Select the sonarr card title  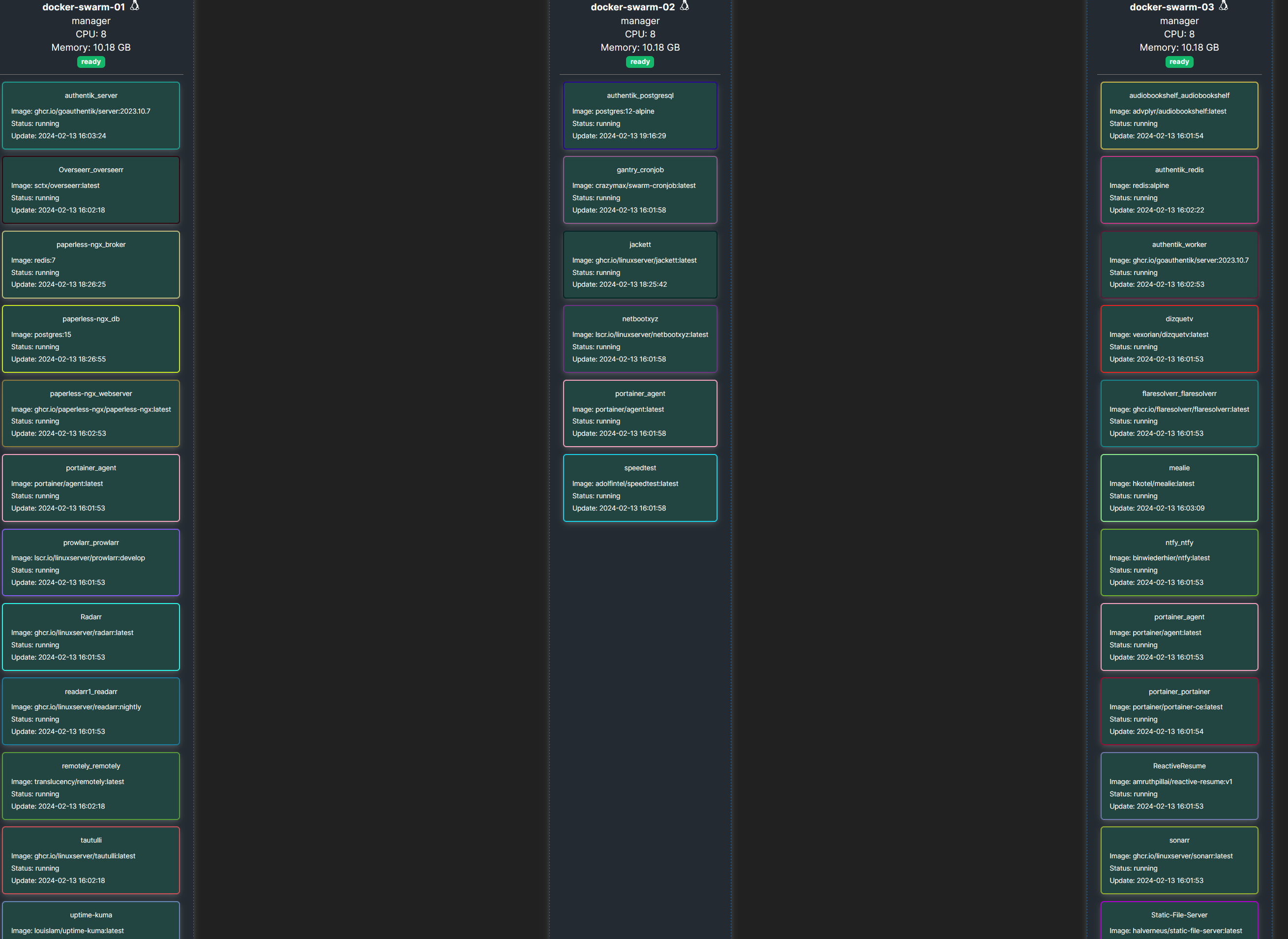pos(1179,840)
